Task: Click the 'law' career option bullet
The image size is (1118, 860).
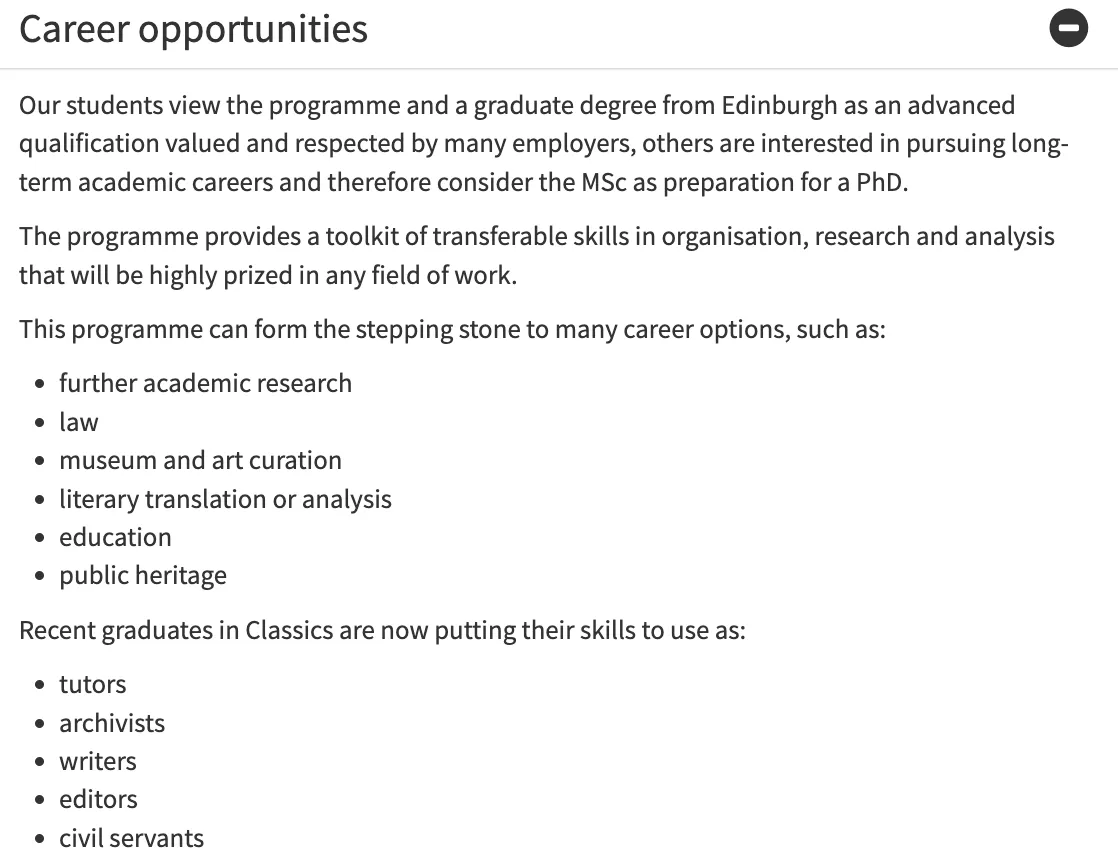Action: (x=79, y=422)
